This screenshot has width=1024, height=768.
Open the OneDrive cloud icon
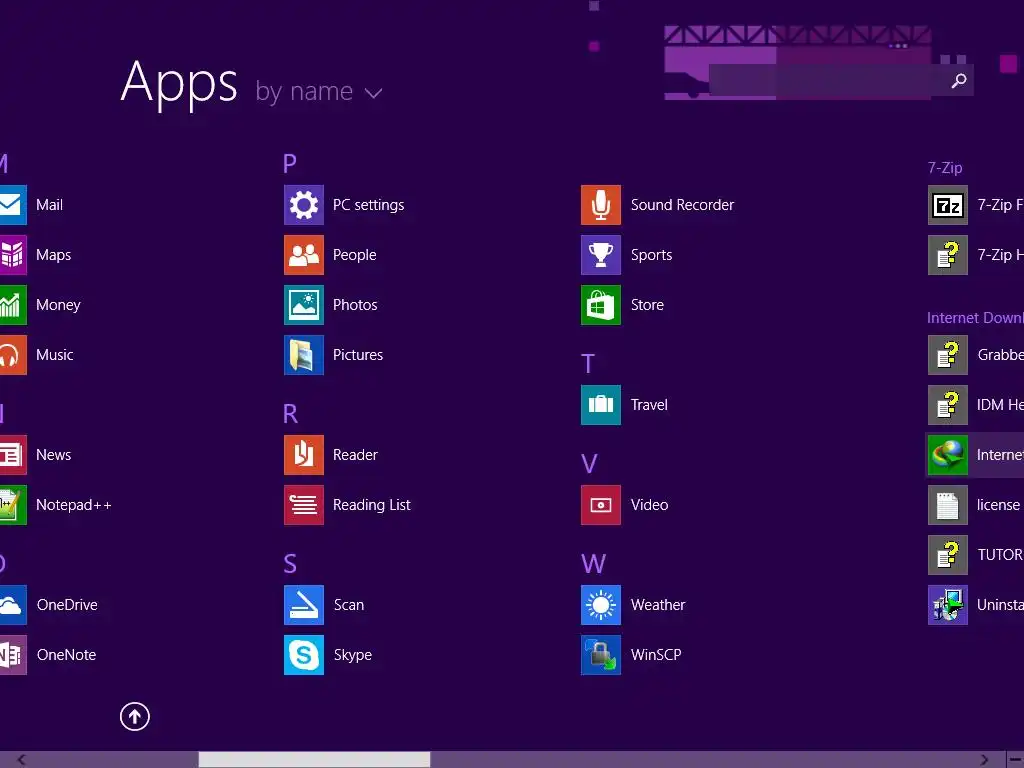click(13, 605)
